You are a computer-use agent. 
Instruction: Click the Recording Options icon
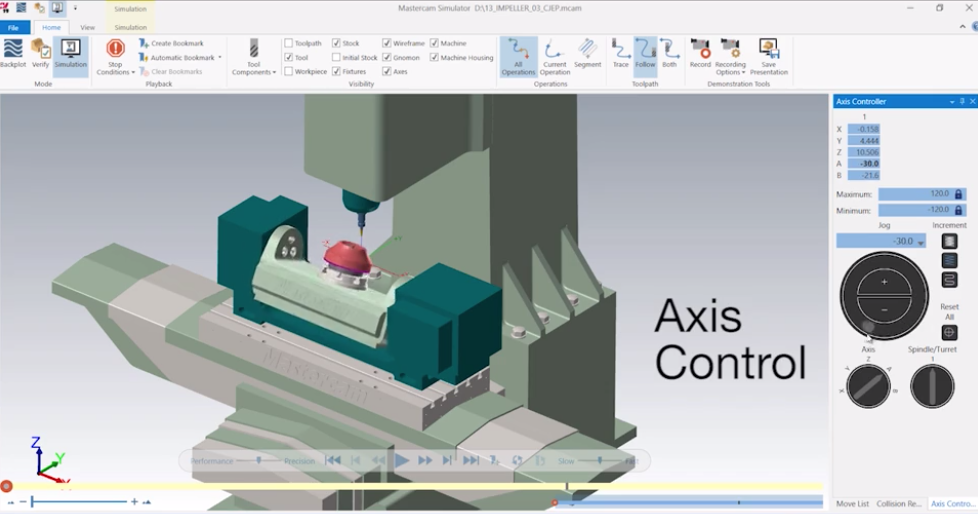[730, 49]
